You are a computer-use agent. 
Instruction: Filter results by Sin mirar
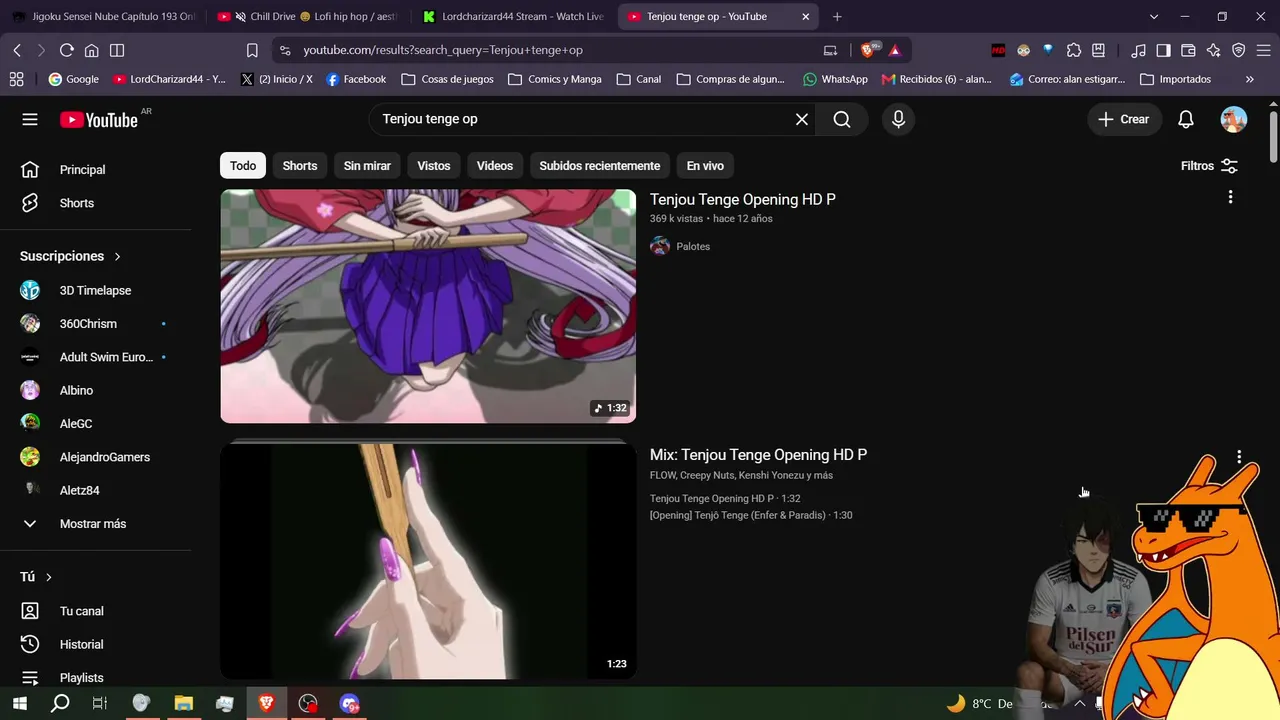(367, 166)
